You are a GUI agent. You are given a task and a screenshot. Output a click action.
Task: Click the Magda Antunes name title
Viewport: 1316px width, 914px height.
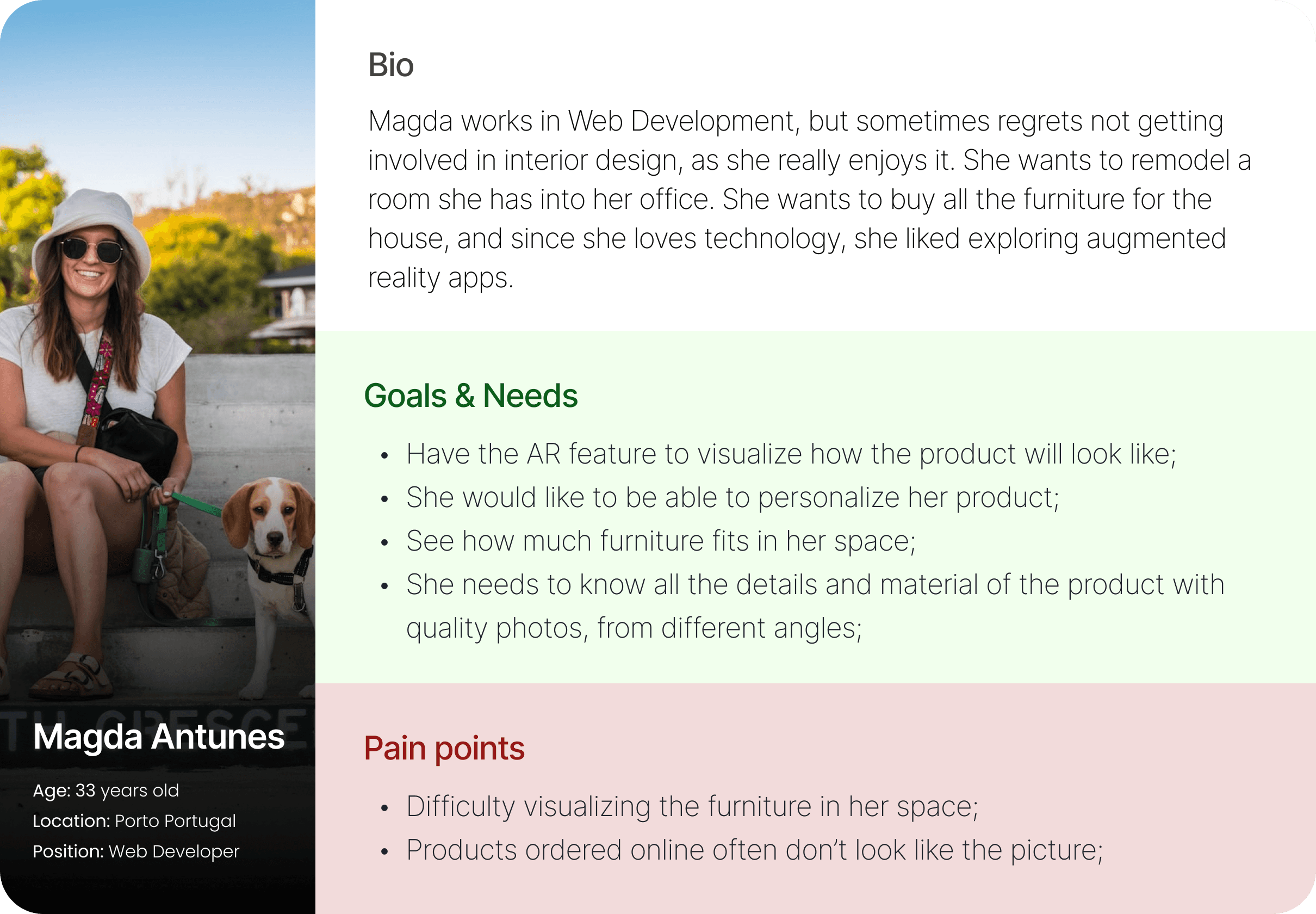tap(159, 737)
